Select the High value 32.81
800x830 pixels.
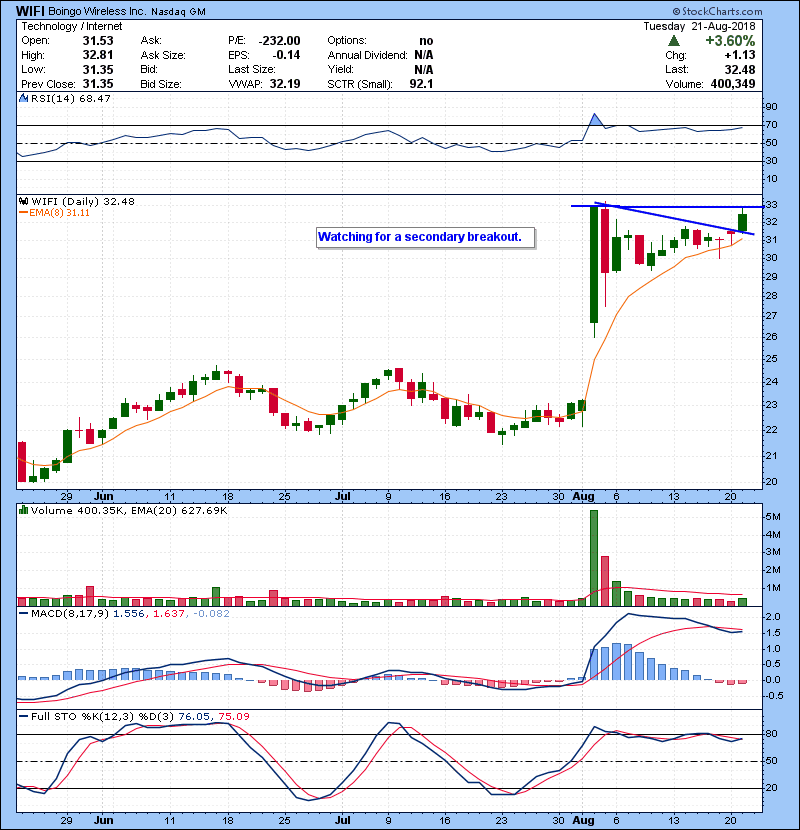tap(98, 55)
